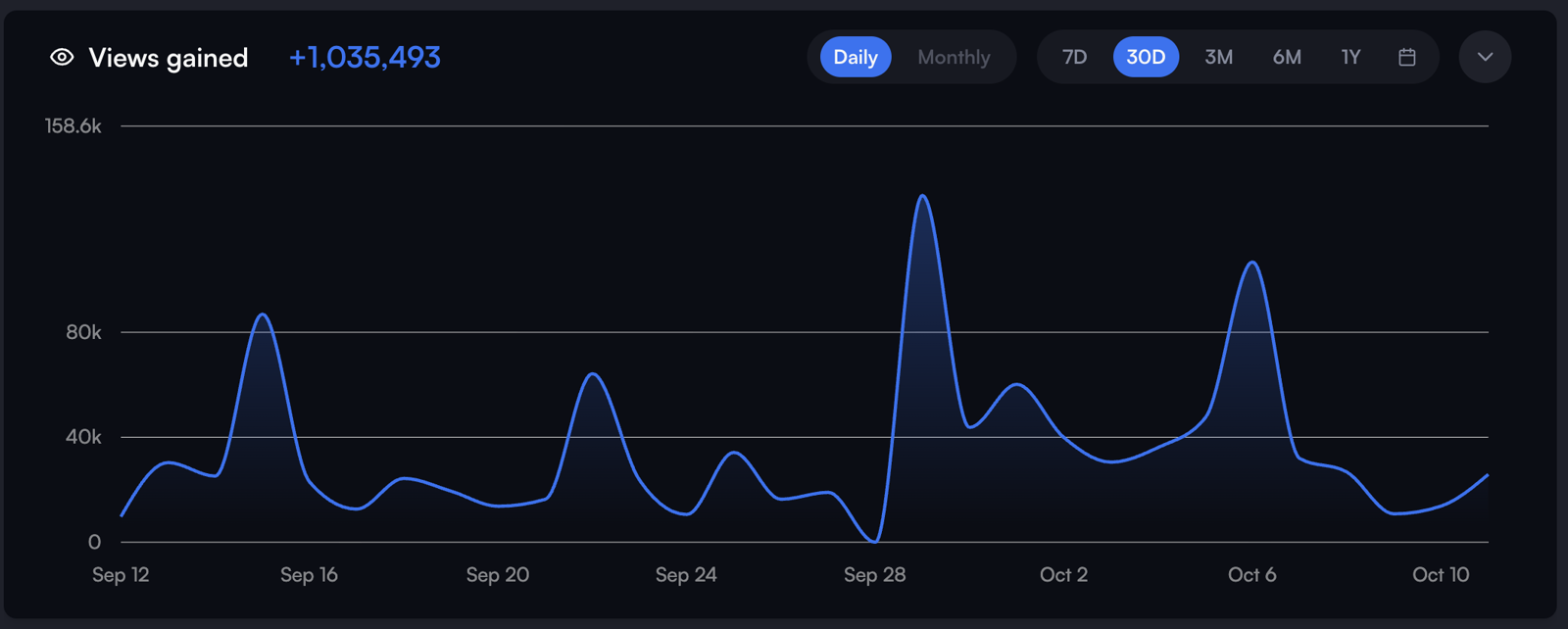Click the eye icon beside Views gained

point(62,57)
